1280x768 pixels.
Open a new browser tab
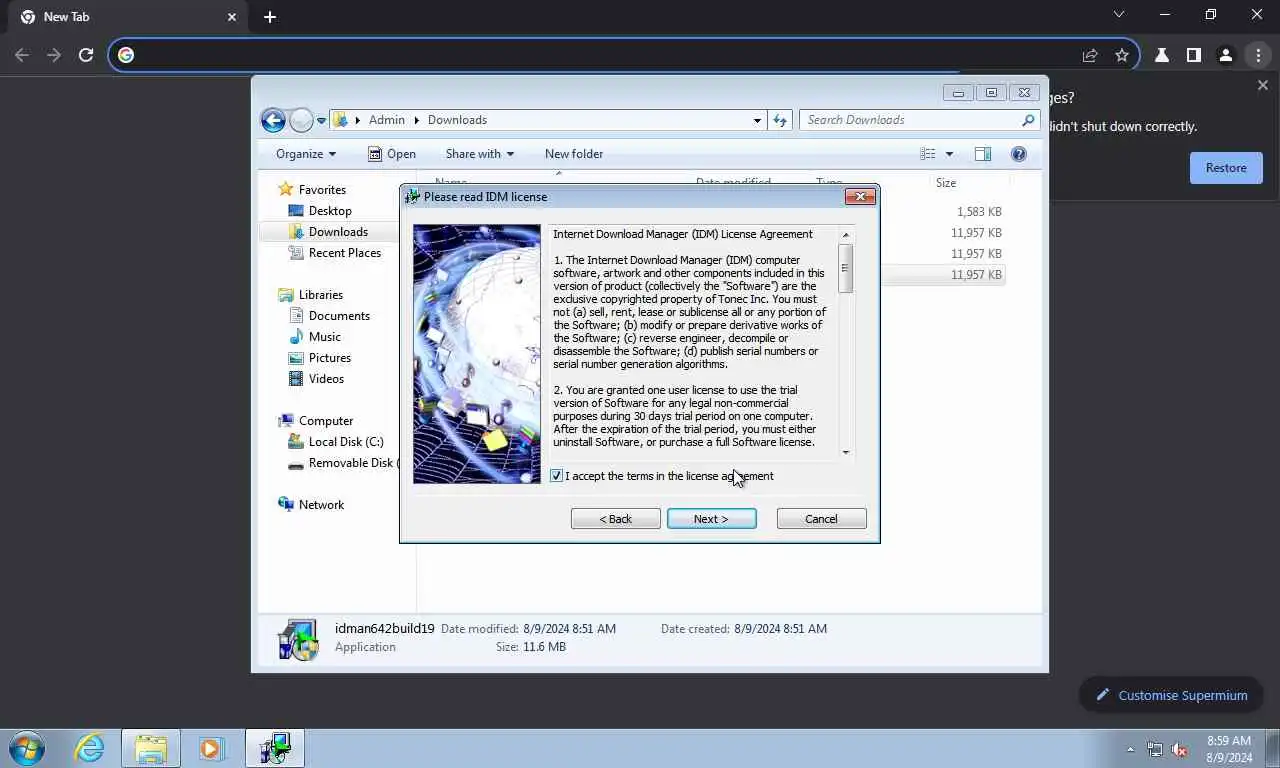pyautogui.click(x=270, y=17)
